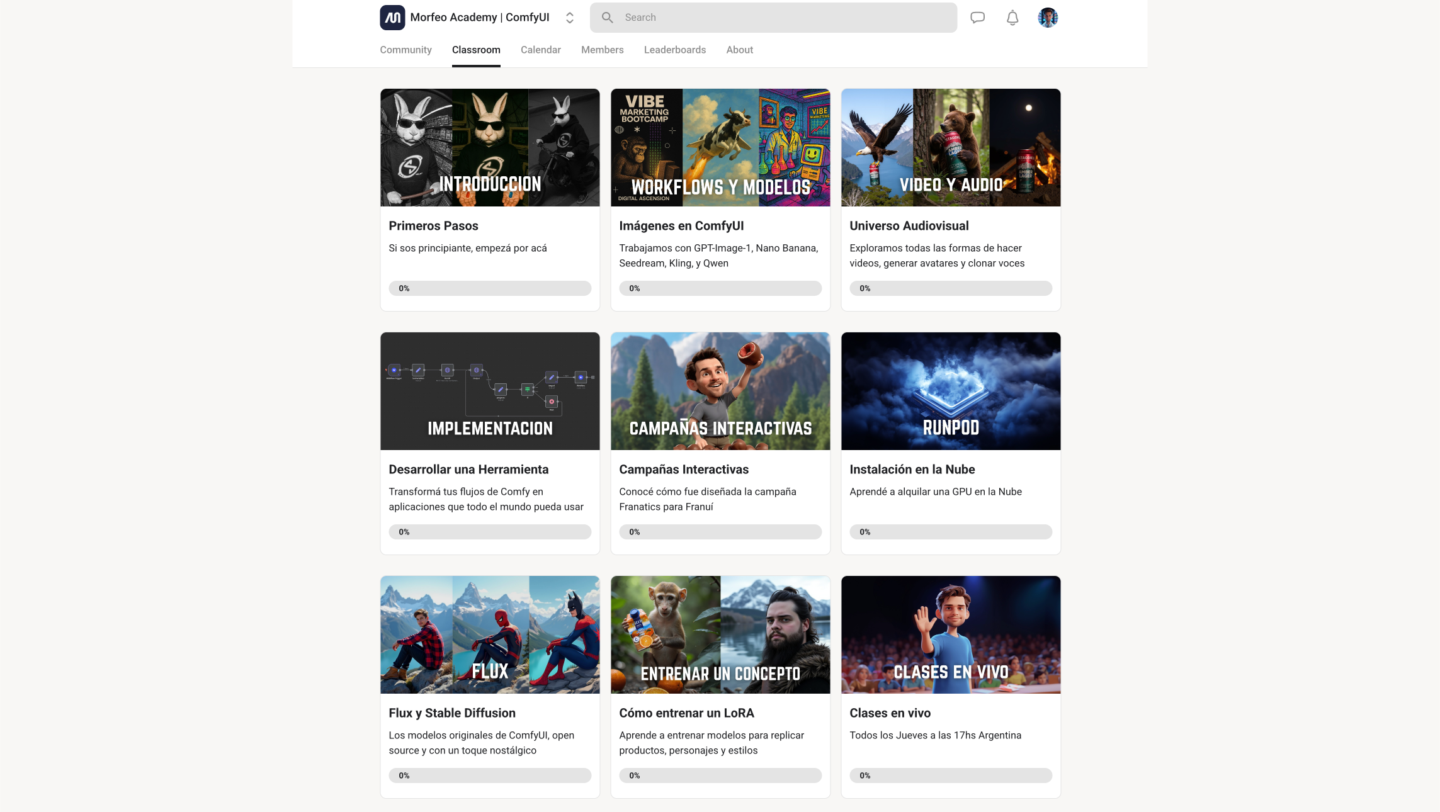Open the Entrenar un Concepto thumbnail
Image resolution: width=1440 pixels, height=812 pixels.
(720, 635)
